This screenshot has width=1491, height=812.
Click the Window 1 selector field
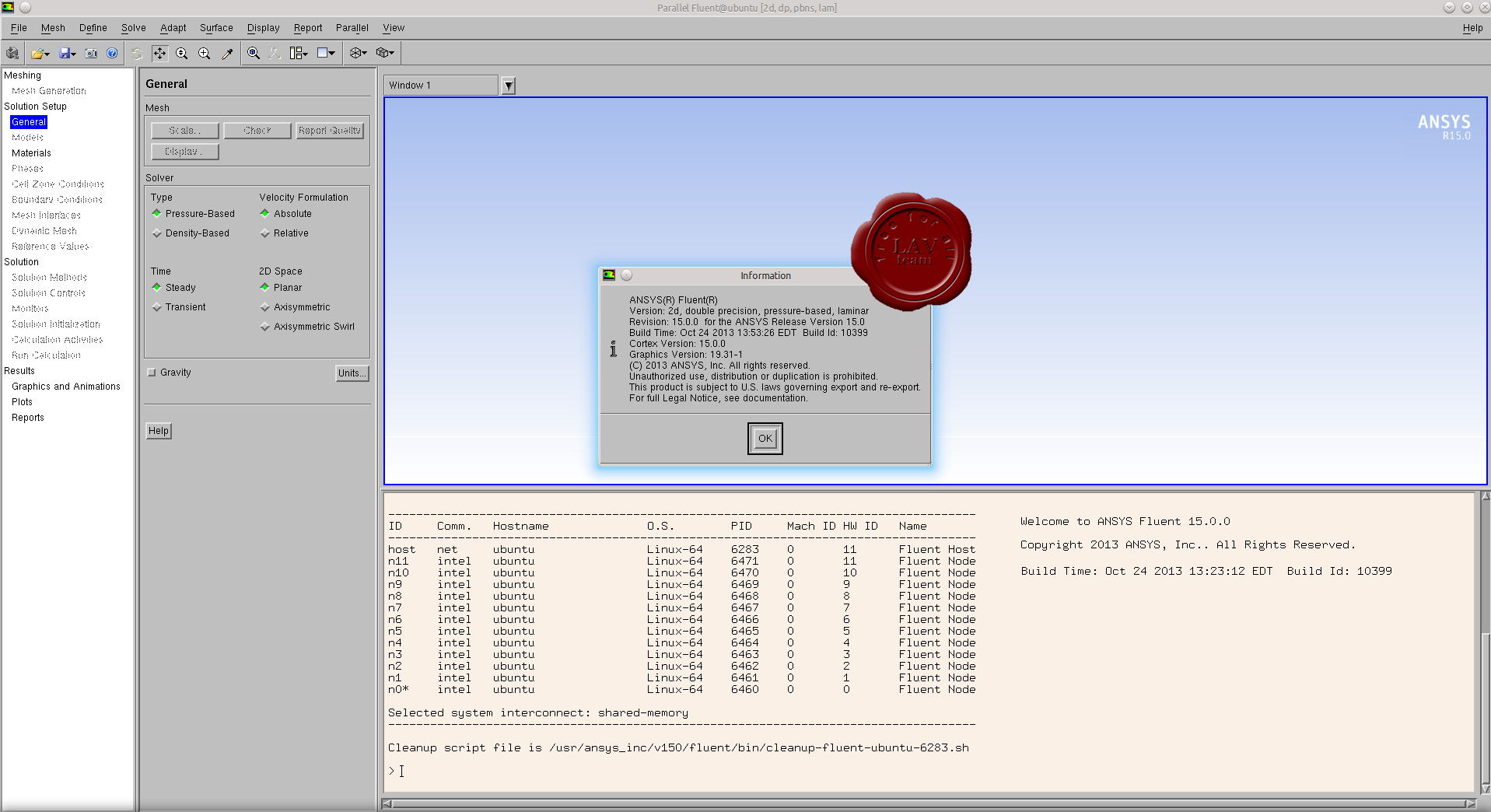[x=441, y=86]
